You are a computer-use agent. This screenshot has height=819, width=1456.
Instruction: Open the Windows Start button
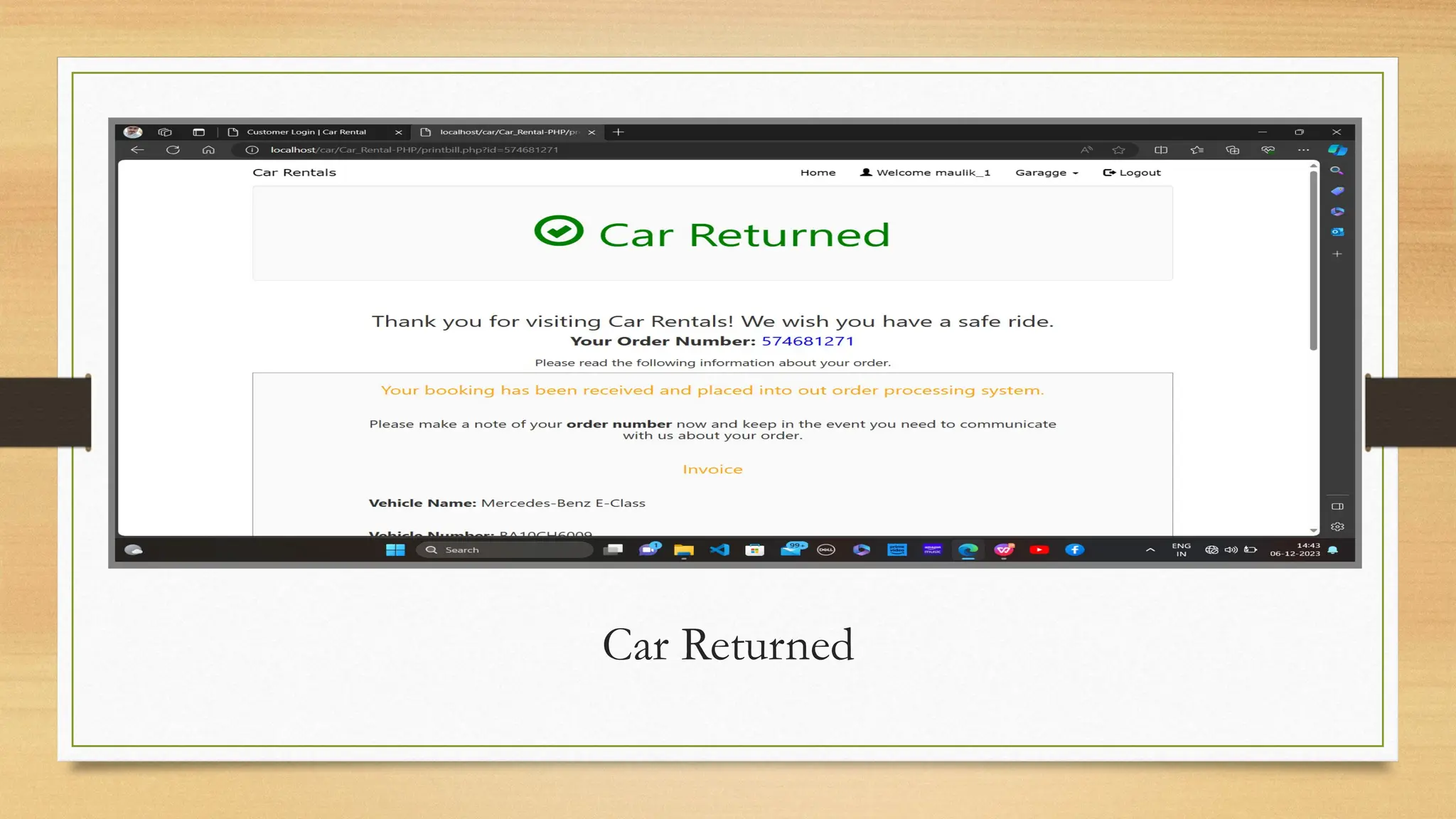[x=395, y=550]
